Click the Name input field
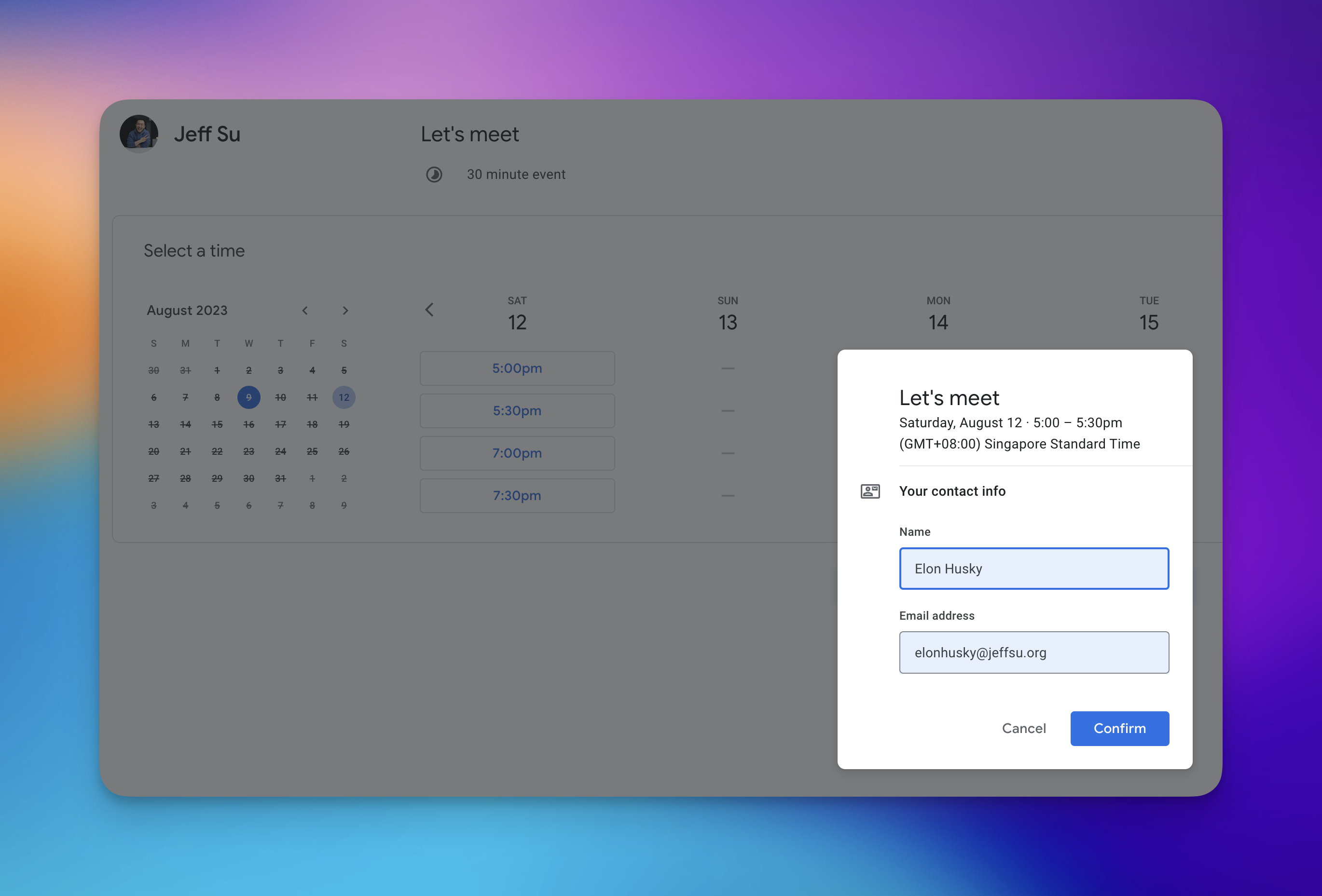This screenshot has height=896, width=1322. click(1034, 569)
